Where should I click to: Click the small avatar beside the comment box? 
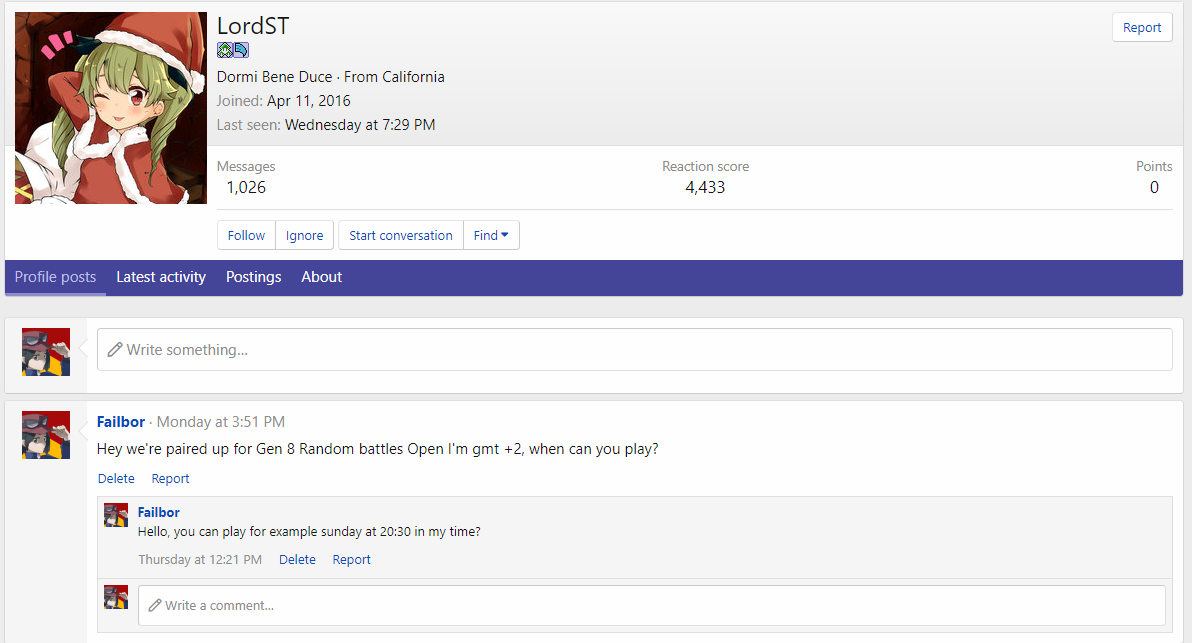tap(116, 597)
